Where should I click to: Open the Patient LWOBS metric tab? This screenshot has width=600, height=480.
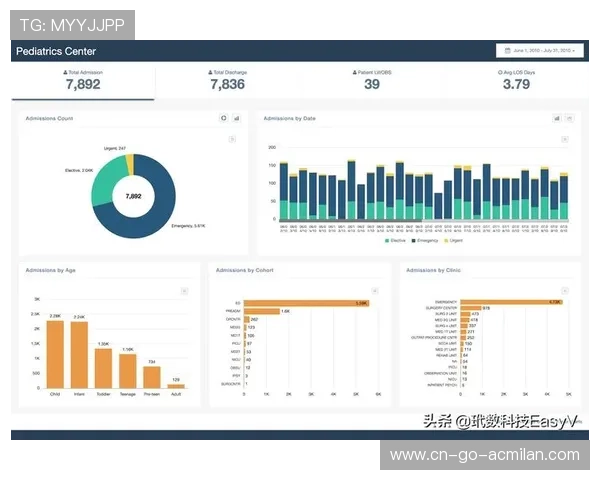pos(371,81)
